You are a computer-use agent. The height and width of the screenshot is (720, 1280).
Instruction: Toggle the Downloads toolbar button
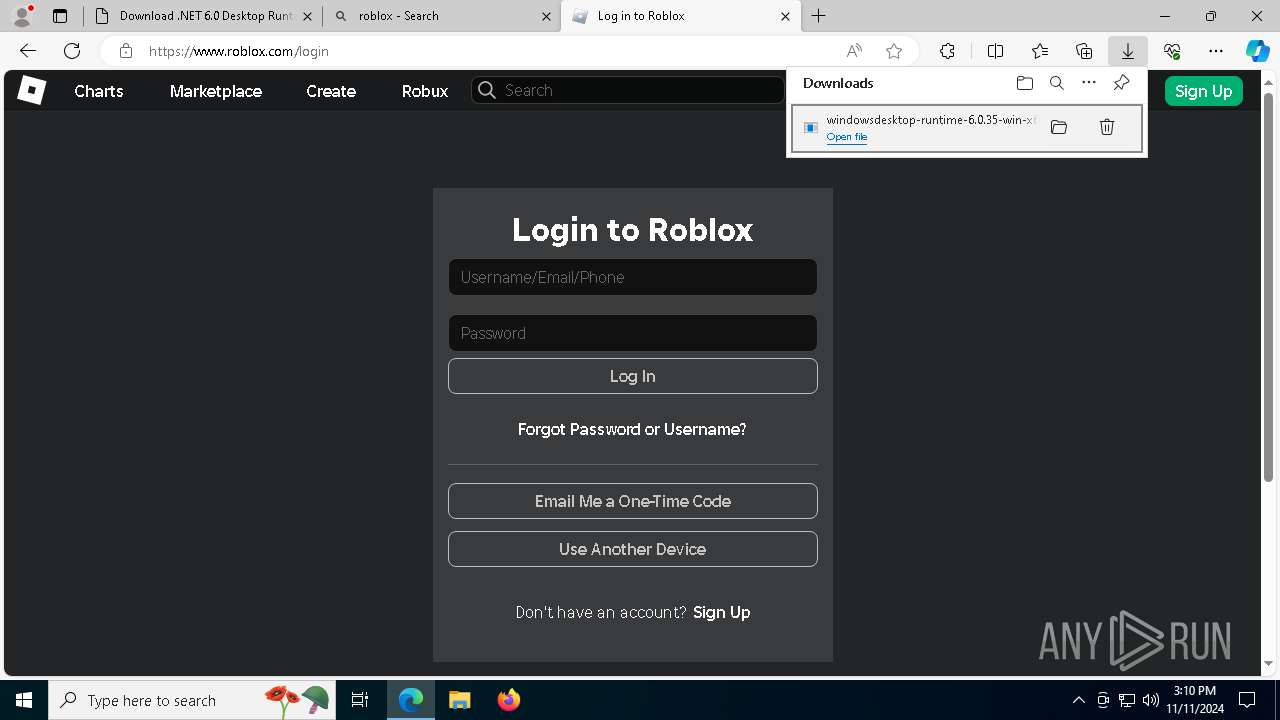pyautogui.click(x=1128, y=51)
